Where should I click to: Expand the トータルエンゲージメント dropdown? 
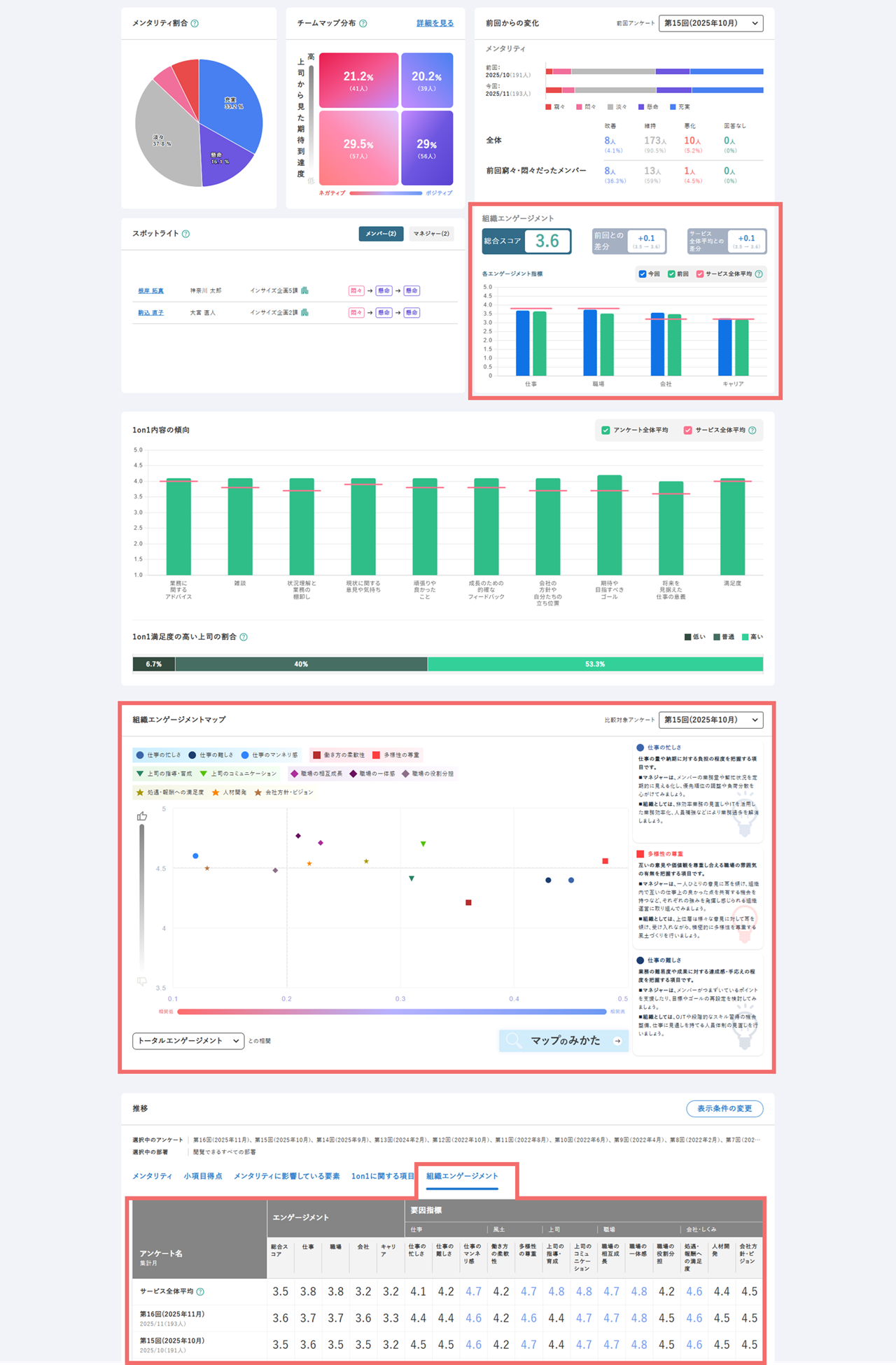(x=188, y=1041)
